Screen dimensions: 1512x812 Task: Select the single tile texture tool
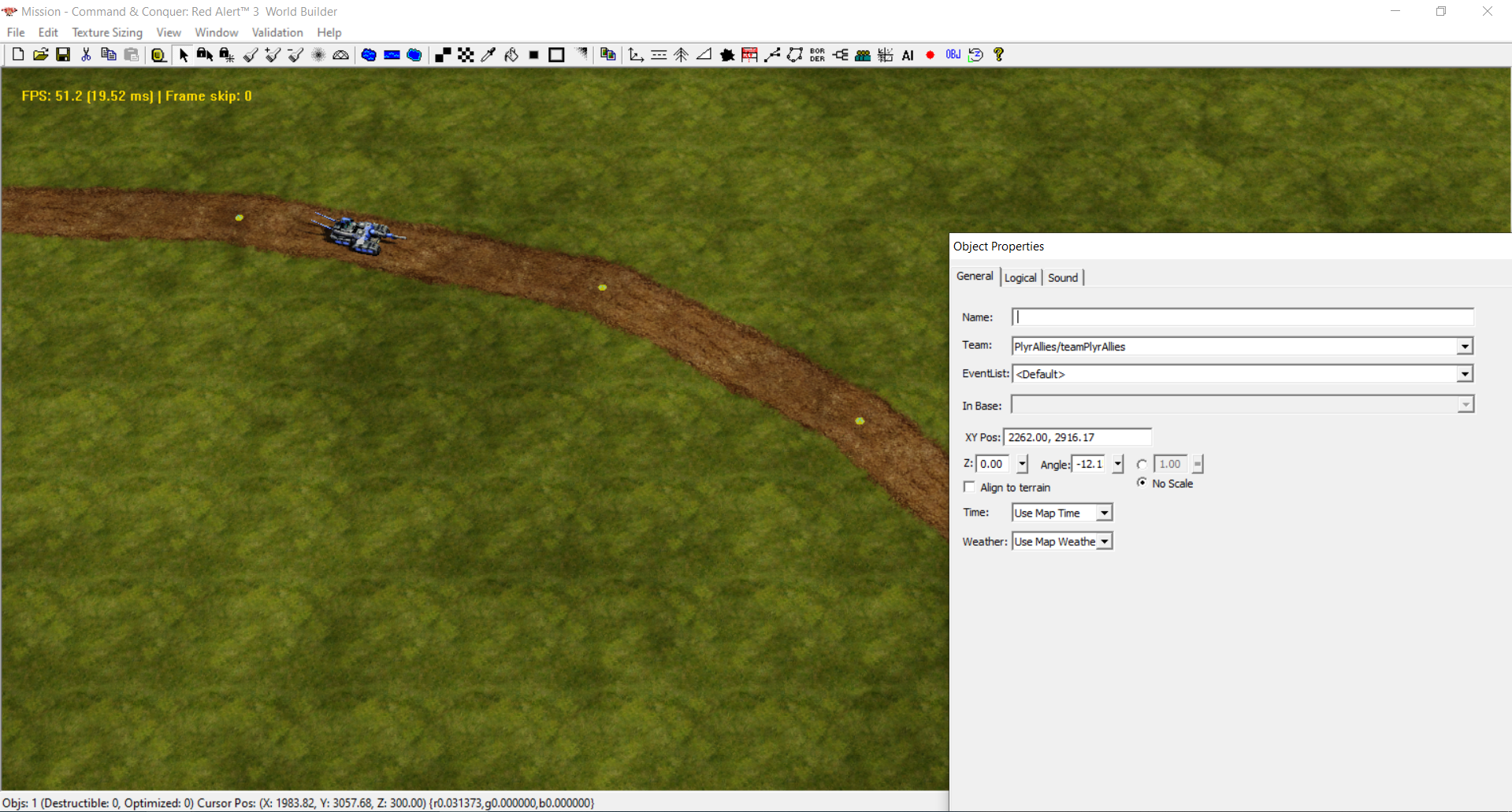point(443,54)
